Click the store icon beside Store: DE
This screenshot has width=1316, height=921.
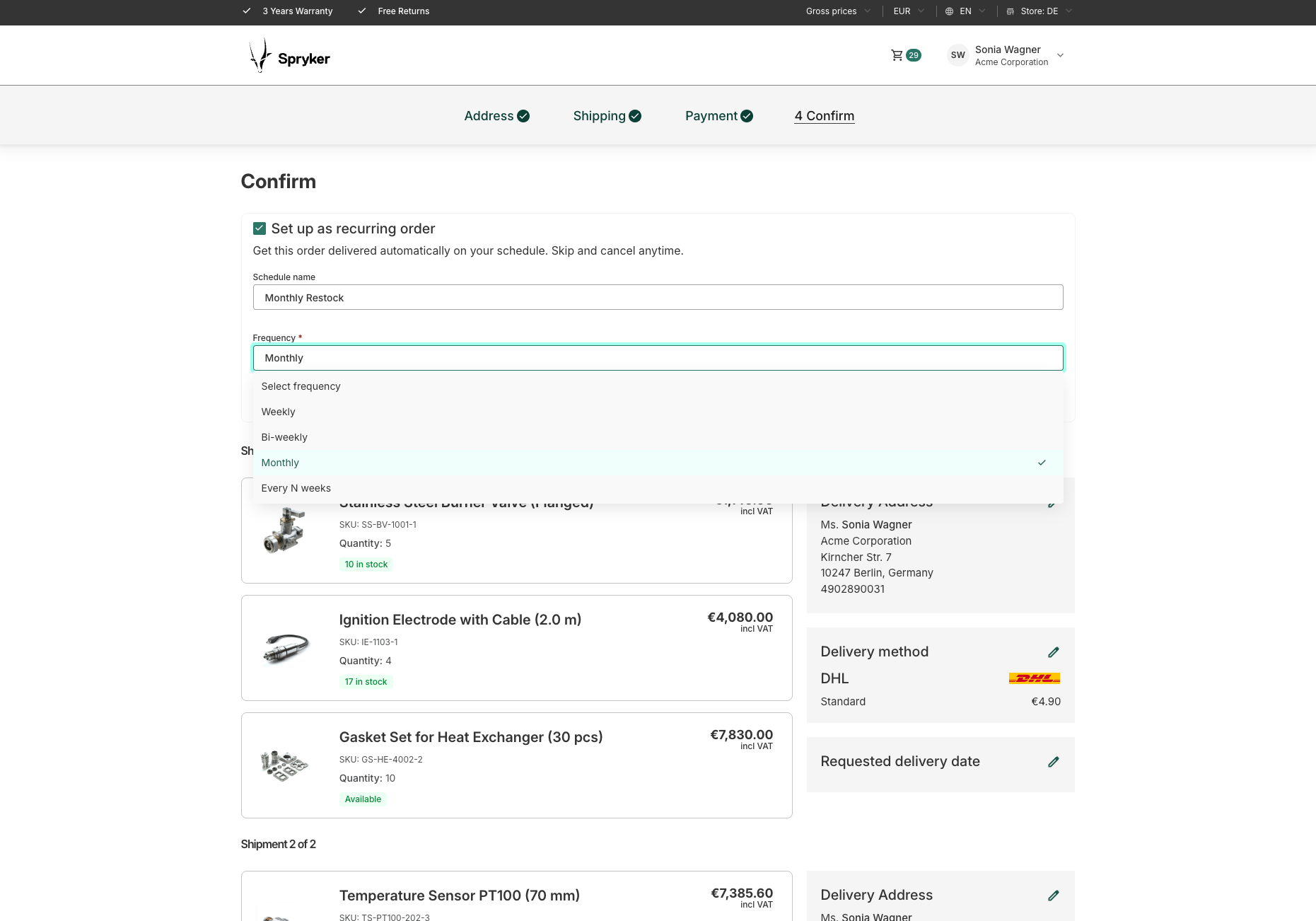click(x=1010, y=11)
